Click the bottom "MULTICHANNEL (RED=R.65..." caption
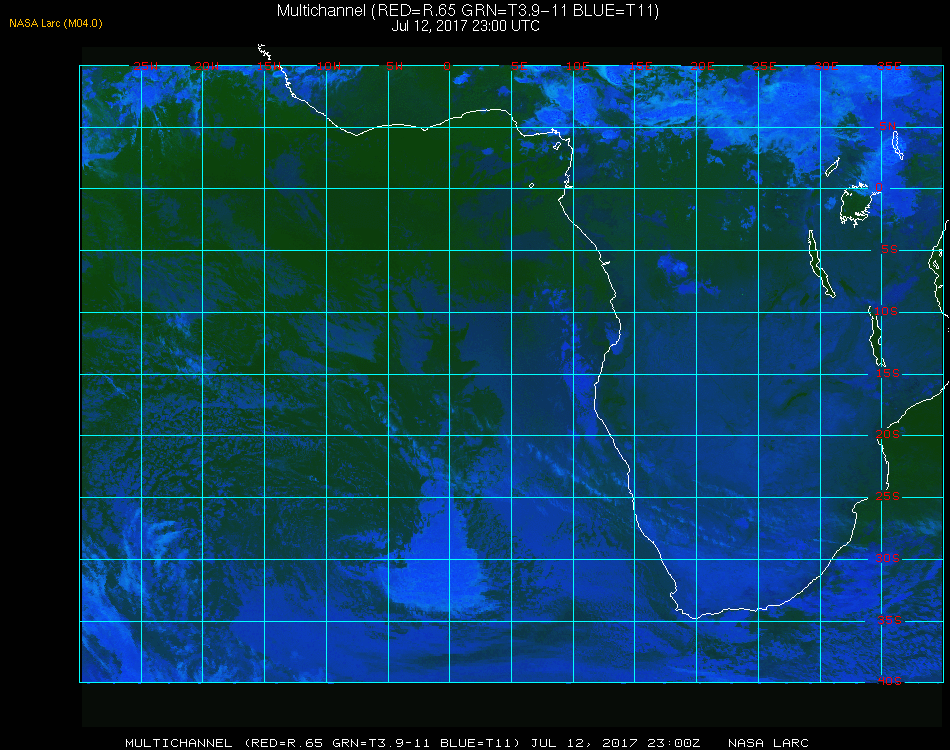The image size is (950, 750). click(322, 743)
